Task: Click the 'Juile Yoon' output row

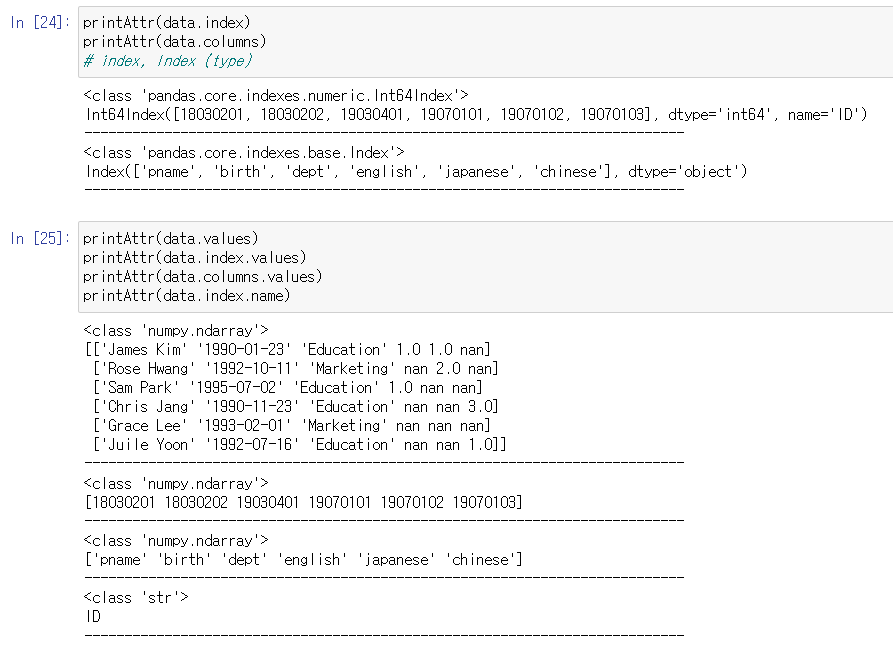Action: (x=300, y=444)
